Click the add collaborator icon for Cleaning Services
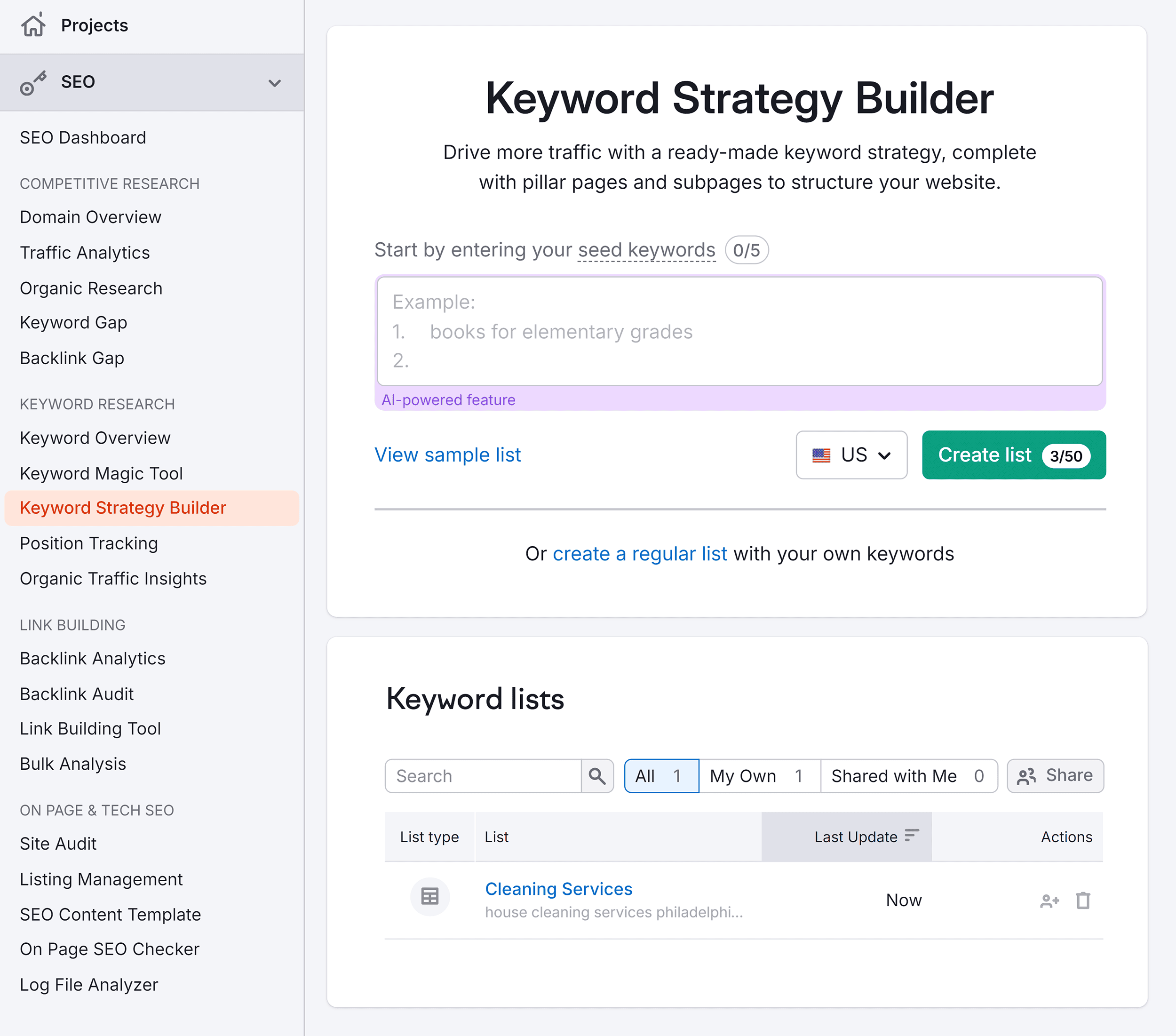This screenshot has height=1036, width=1176. (x=1048, y=899)
